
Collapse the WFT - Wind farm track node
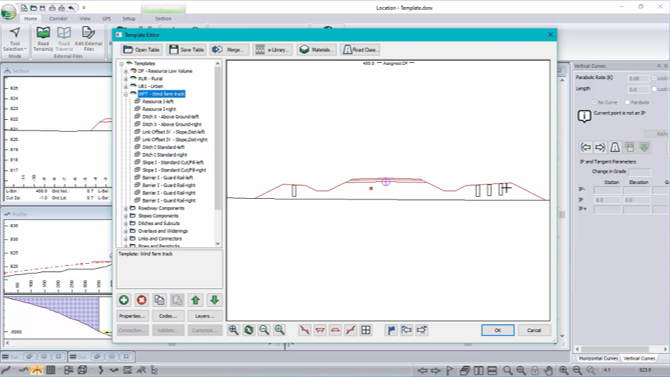[126, 94]
